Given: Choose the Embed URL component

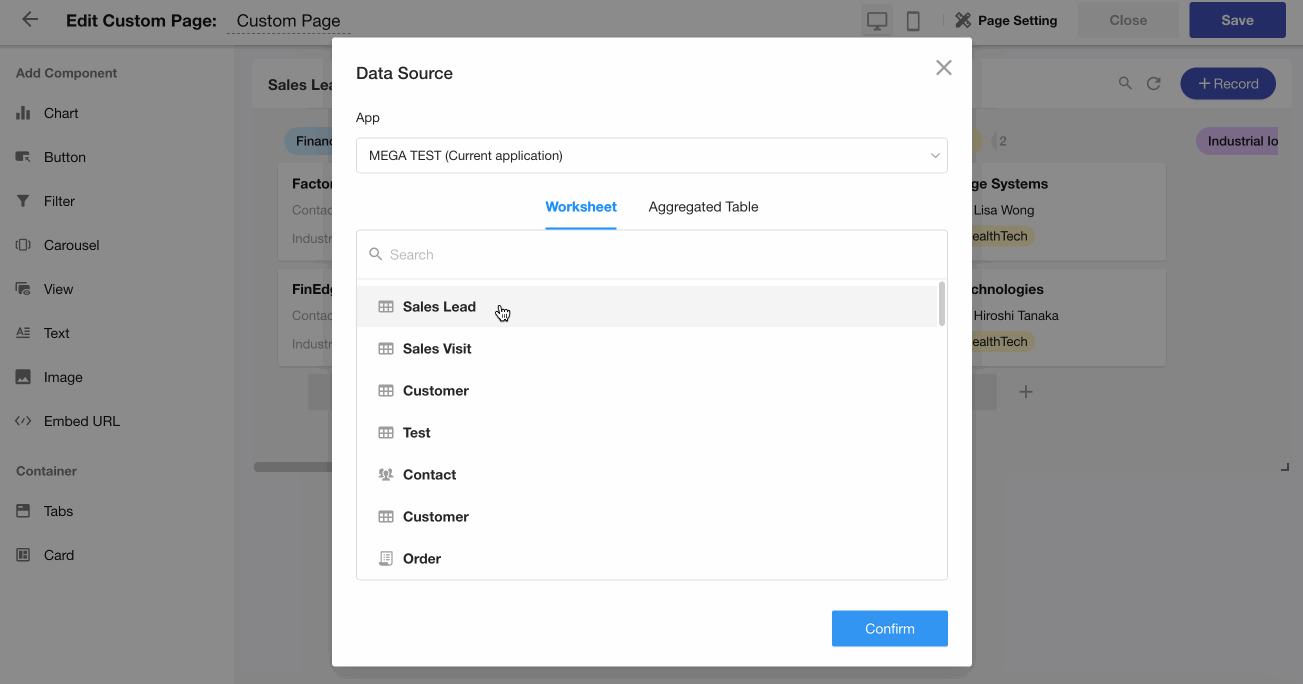Looking at the screenshot, I should pos(81,421).
